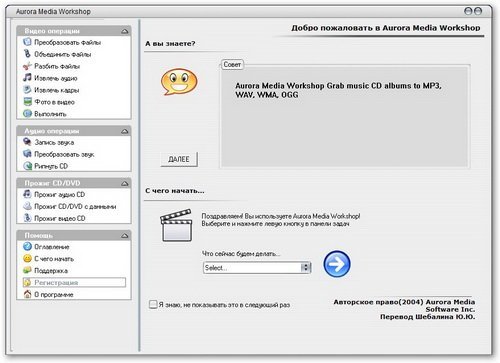Screen dimensions: 500x363
Task: Click the Прожиг CD/DVD с данными icon
Action: point(27,206)
